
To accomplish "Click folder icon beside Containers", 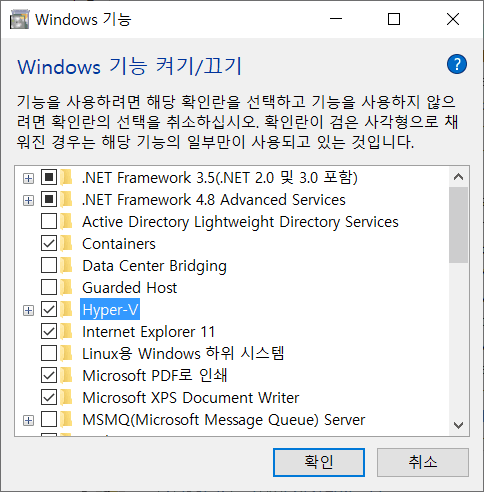I will [x=67, y=244].
